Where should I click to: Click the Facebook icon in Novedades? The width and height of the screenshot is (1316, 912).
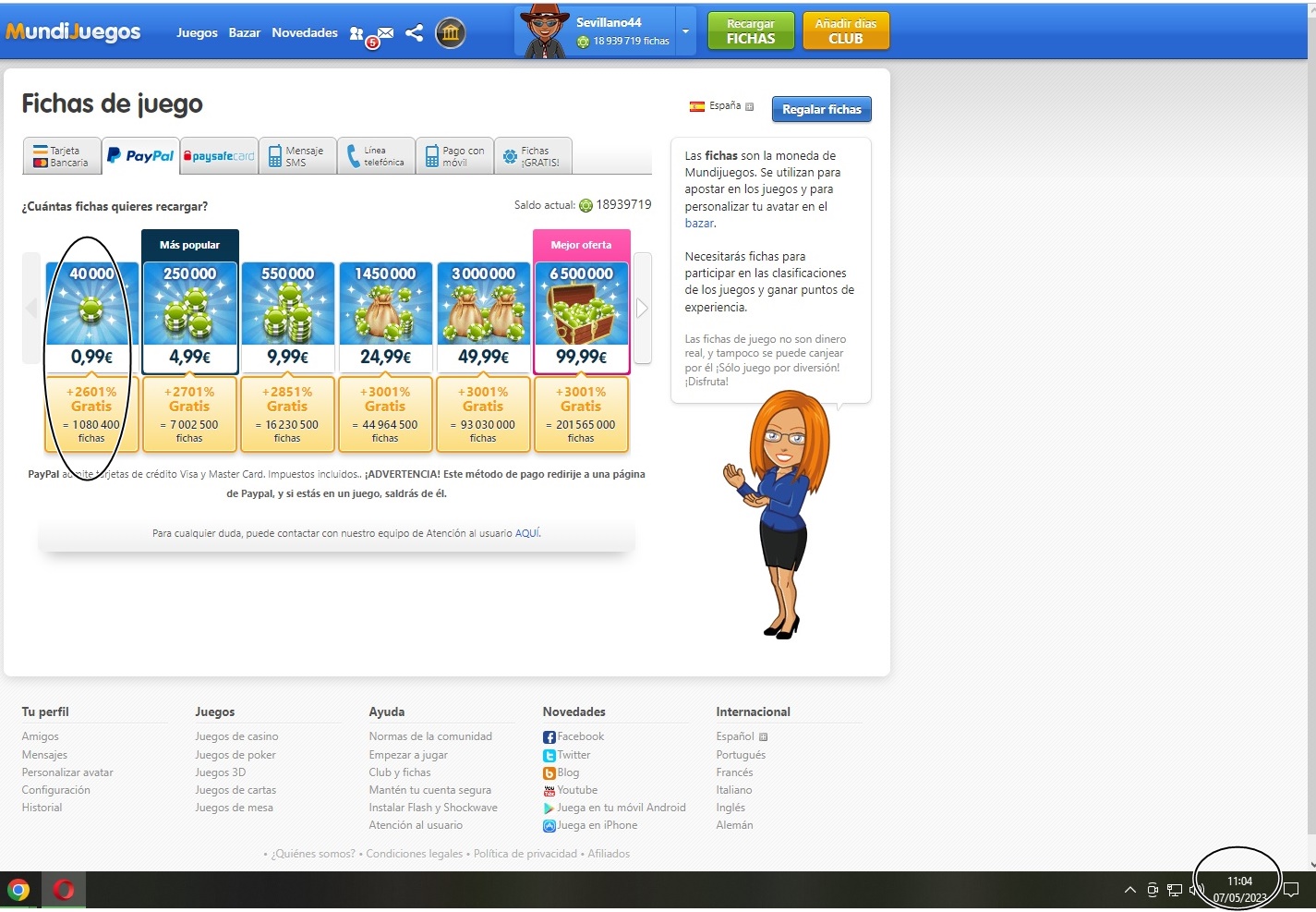(x=549, y=737)
